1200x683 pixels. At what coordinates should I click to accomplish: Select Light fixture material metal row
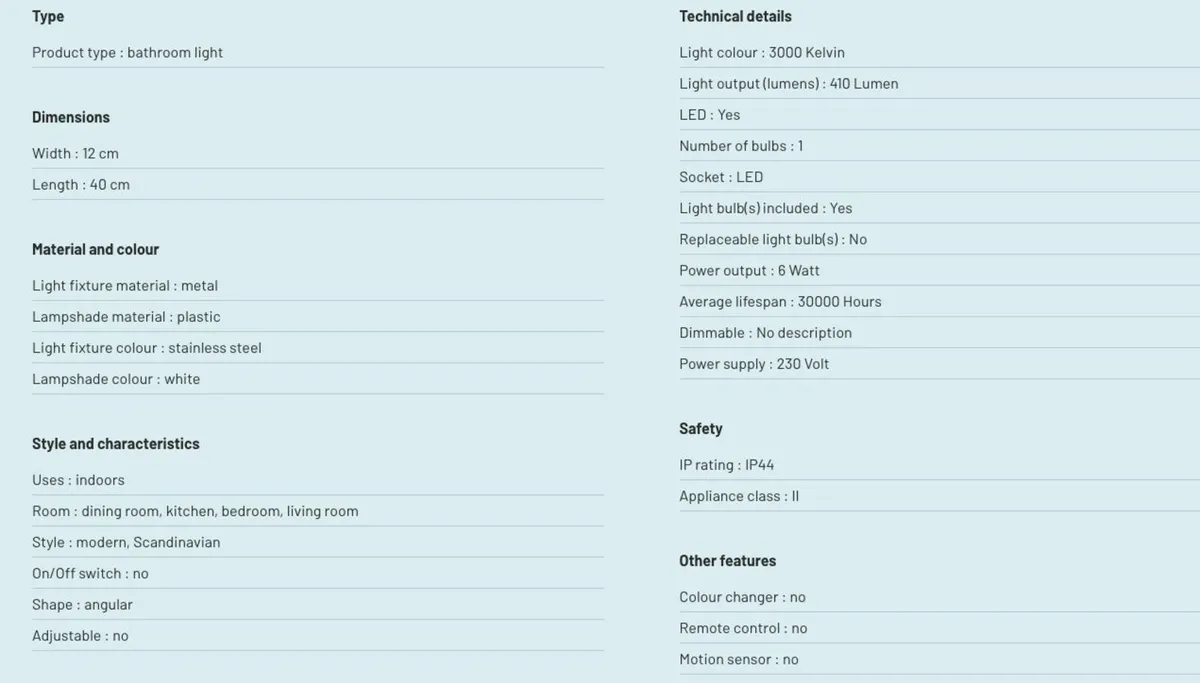(x=318, y=285)
